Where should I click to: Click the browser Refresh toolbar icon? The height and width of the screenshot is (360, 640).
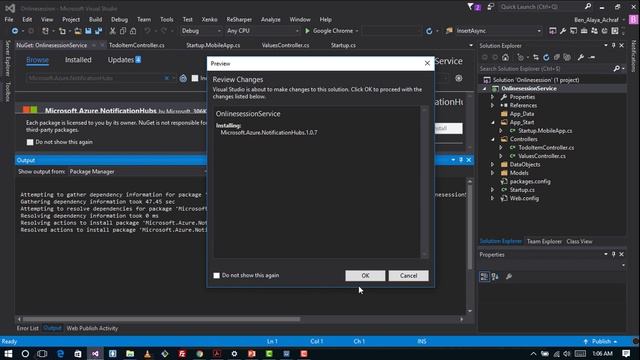(429, 31)
